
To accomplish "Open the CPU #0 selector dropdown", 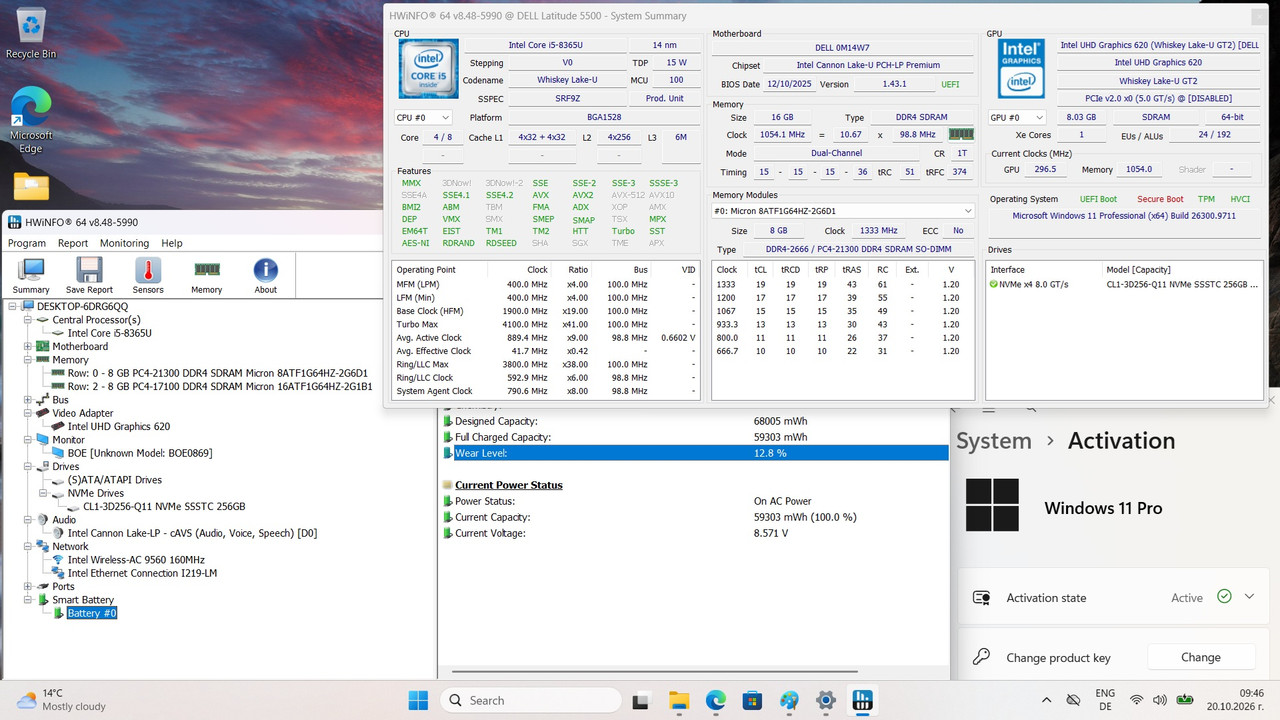I will click(423, 117).
